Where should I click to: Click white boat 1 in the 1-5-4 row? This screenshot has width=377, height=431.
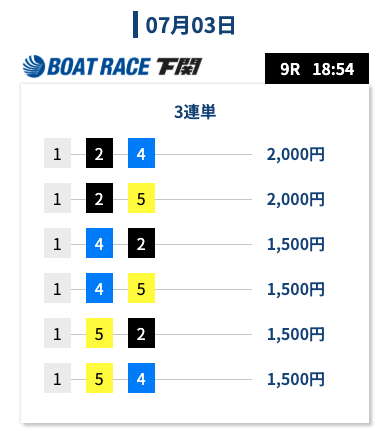[x=57, y=378]
